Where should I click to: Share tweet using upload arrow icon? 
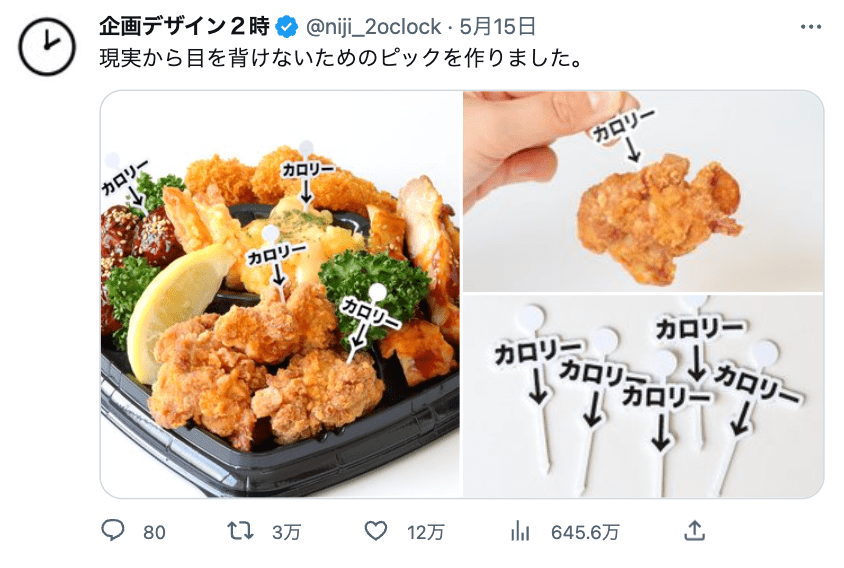(x=694, y=531)
